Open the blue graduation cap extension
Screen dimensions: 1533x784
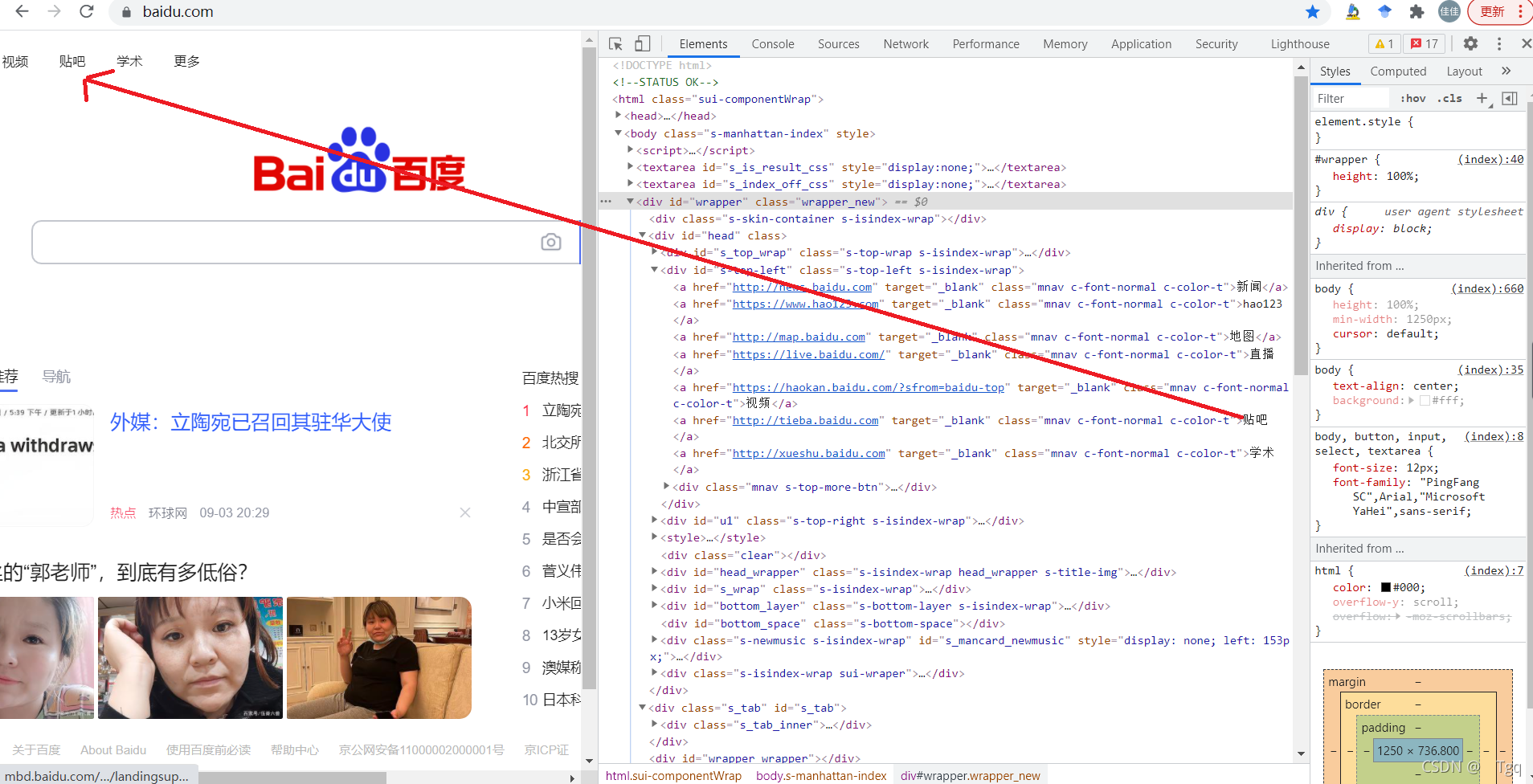tap(1385, 11)
